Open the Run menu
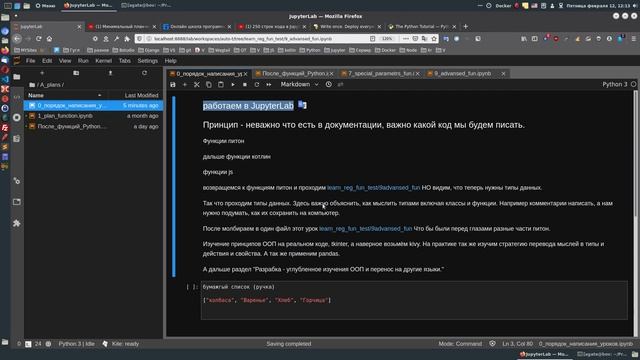640x360 pixels. 83,61
